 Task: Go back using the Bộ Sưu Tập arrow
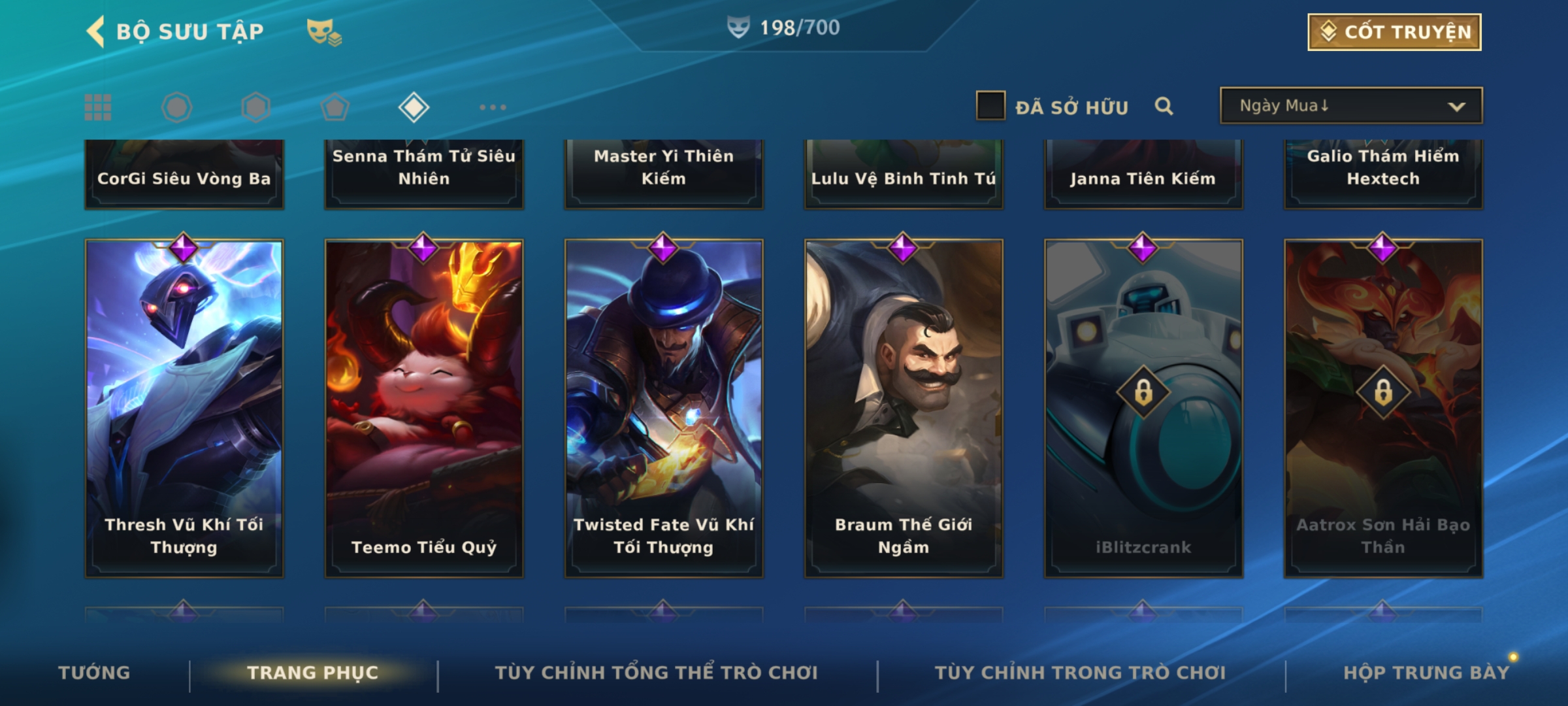[x=95, y=31]
